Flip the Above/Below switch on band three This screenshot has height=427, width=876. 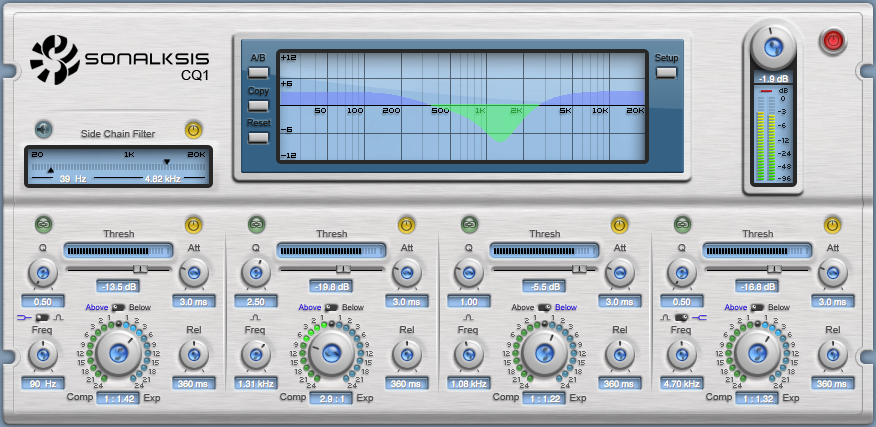(544, 307)
